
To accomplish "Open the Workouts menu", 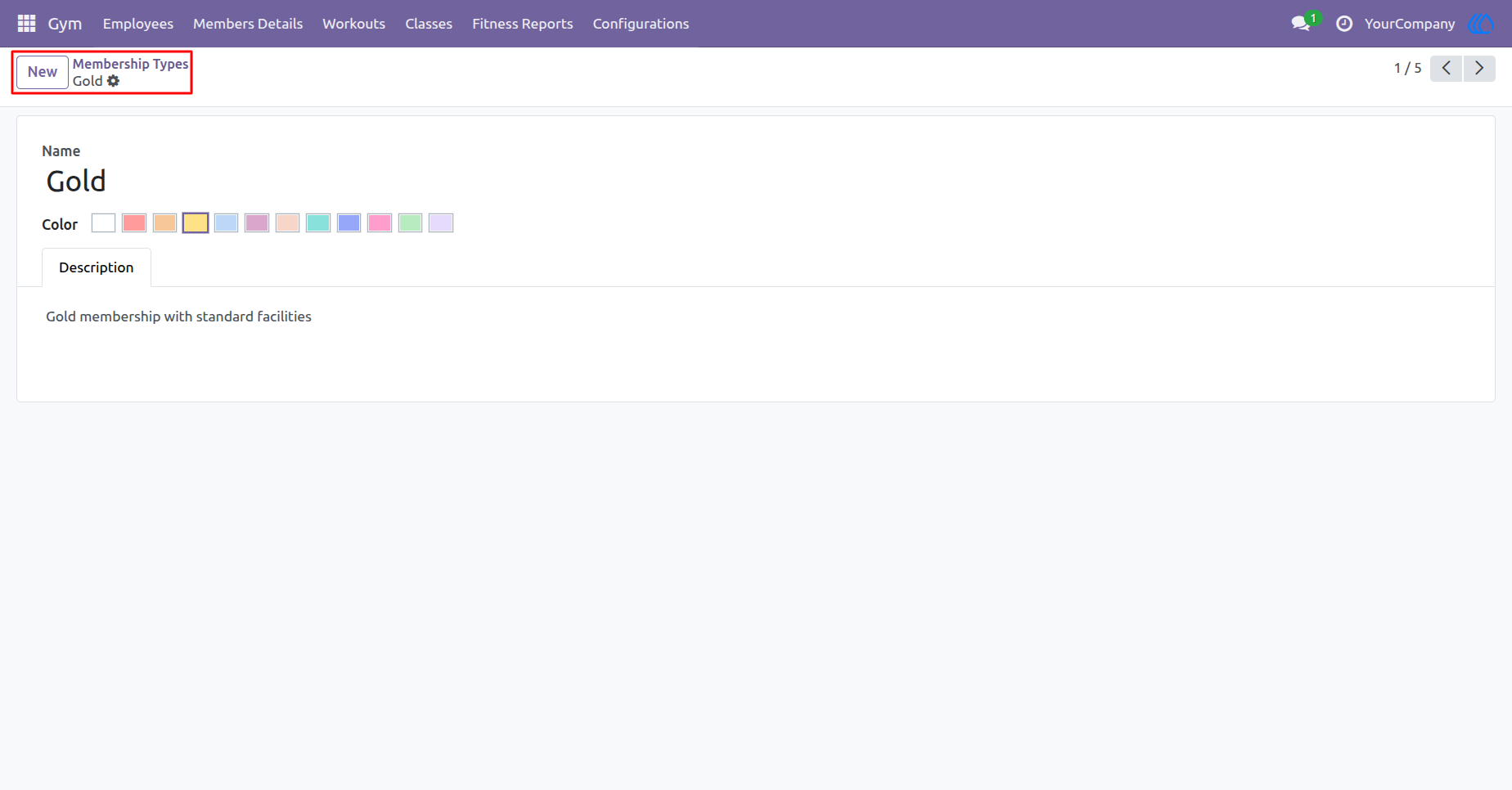I will click(353, 24).
